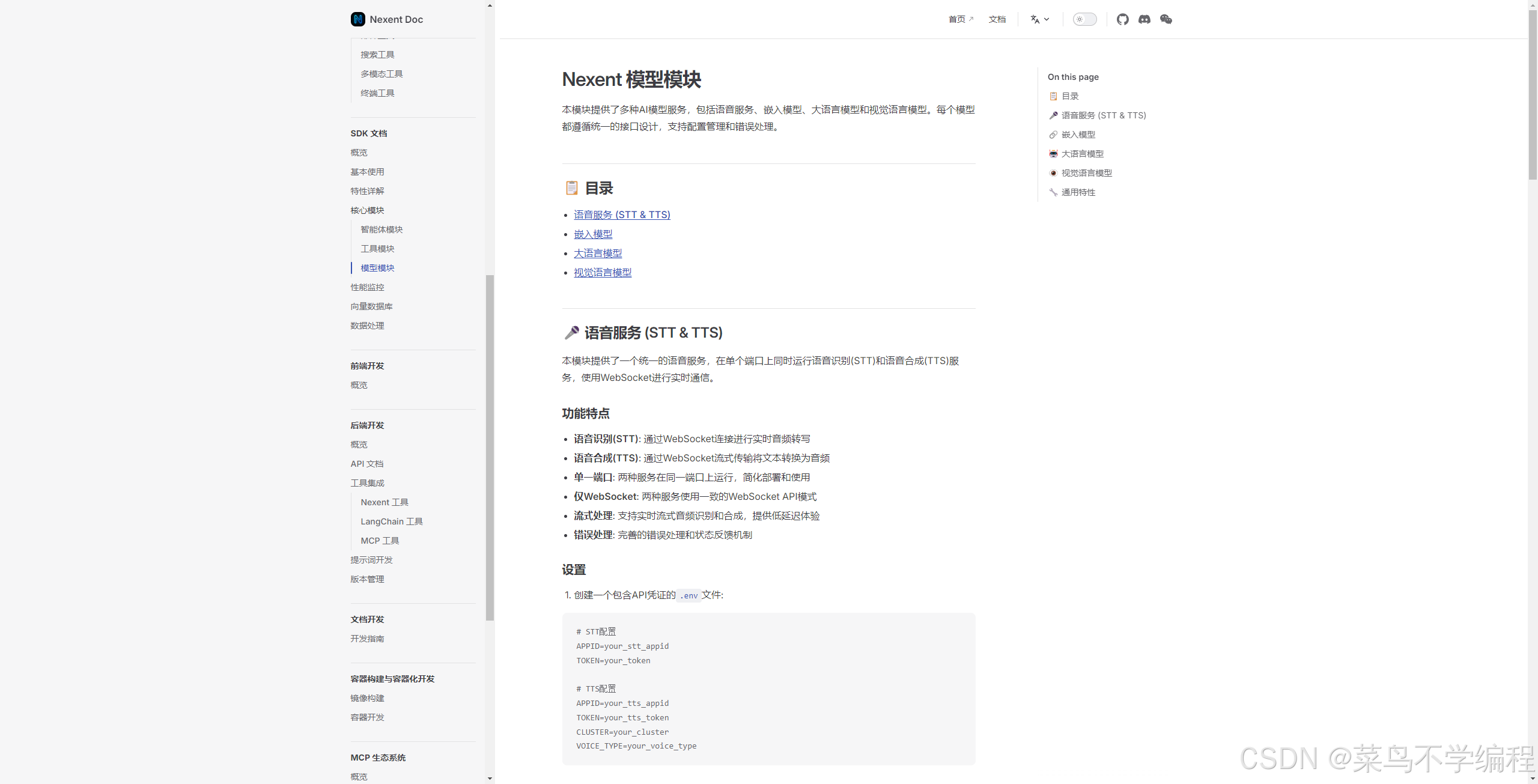Open the Discord community icon
Image resolution: width=1538 pixels, height=784 pixels.
click(1144, 19)
